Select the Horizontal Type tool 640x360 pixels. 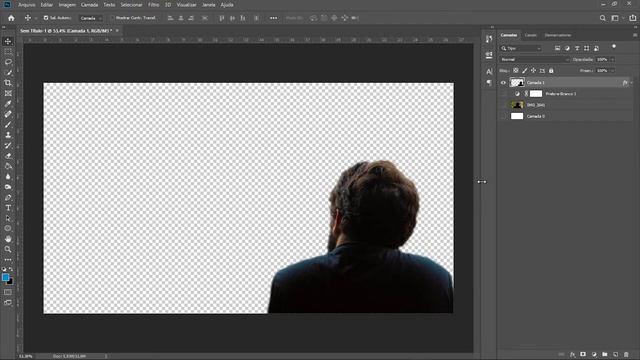[x=8, y=208]
